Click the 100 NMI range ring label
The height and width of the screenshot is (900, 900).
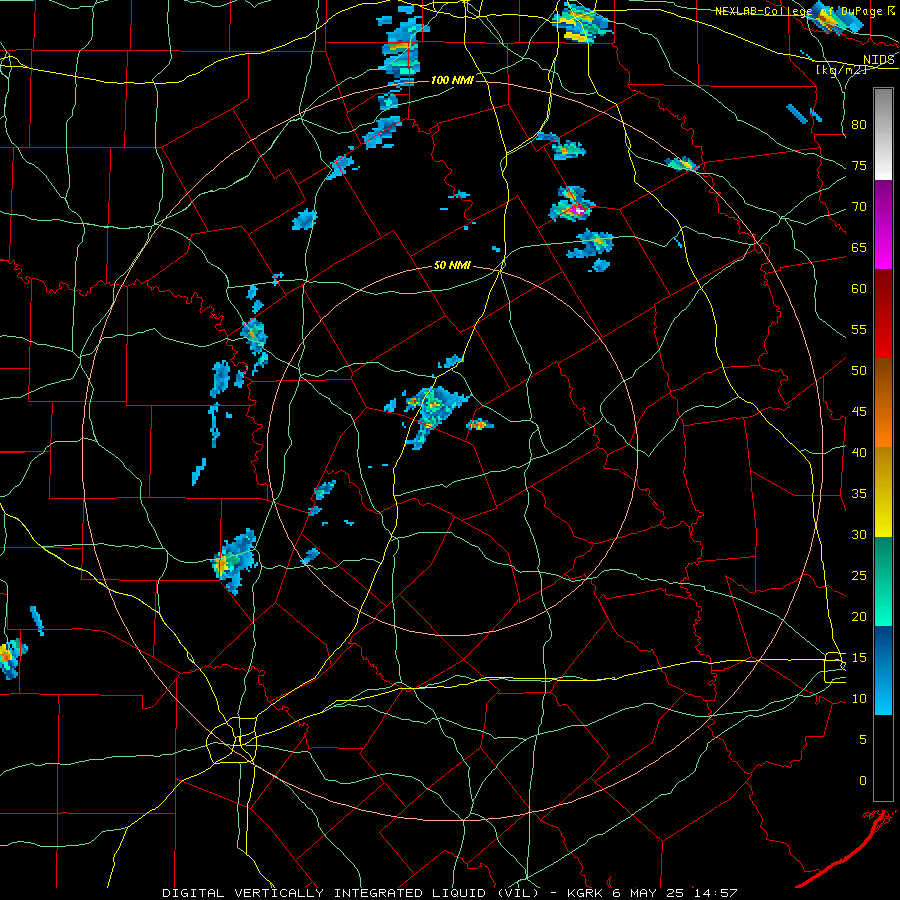point(452,80)
